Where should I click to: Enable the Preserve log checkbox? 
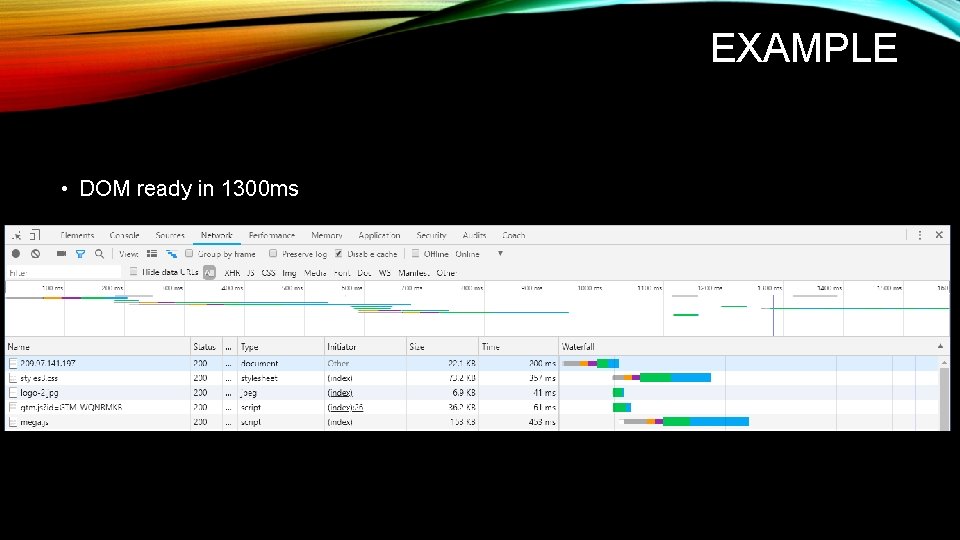click(x=273, y=253)
